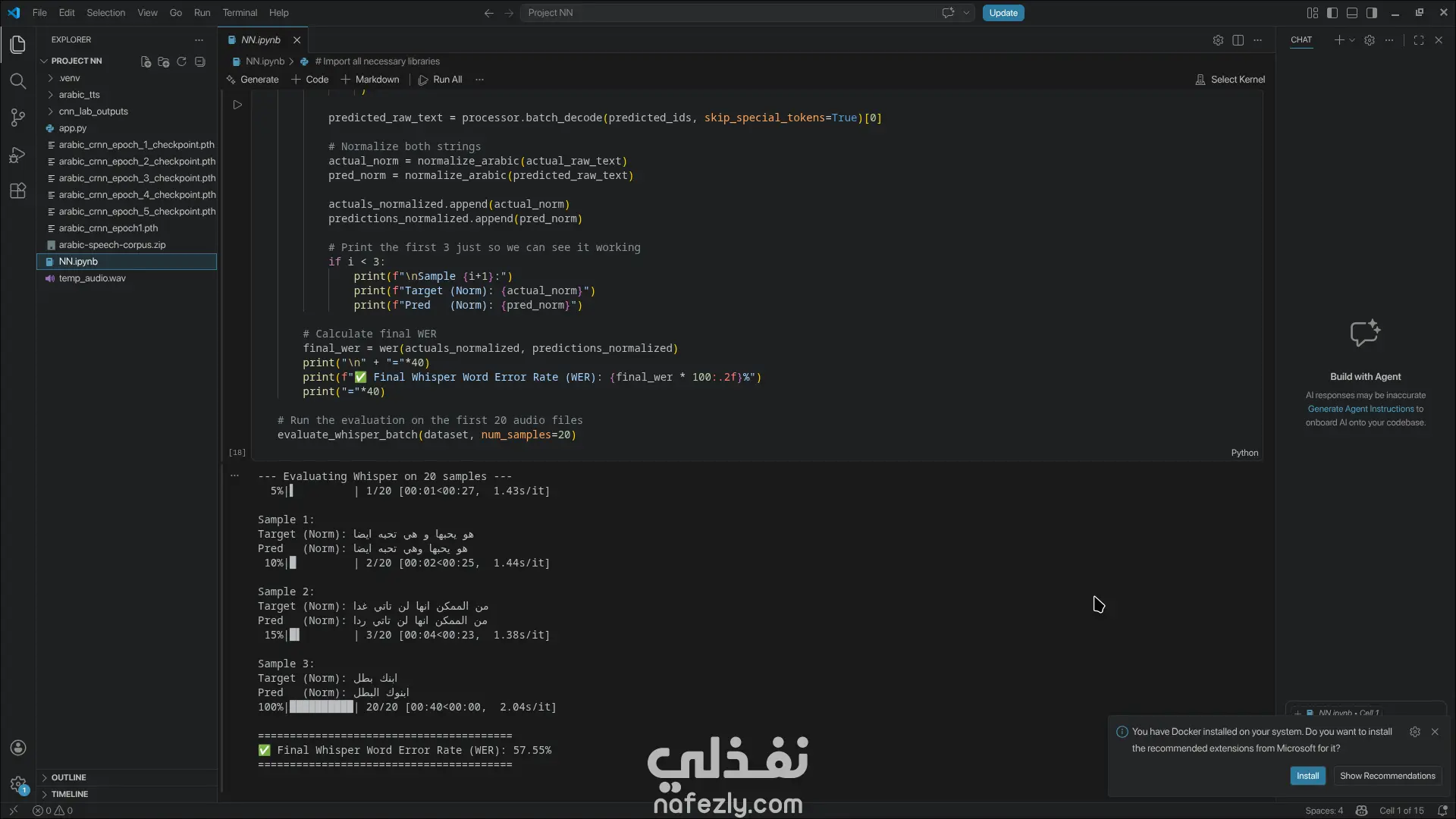The height and width of the screenshot is (819, 1456).
Task: Open Docker notification settings gear
Action: 1414,732
